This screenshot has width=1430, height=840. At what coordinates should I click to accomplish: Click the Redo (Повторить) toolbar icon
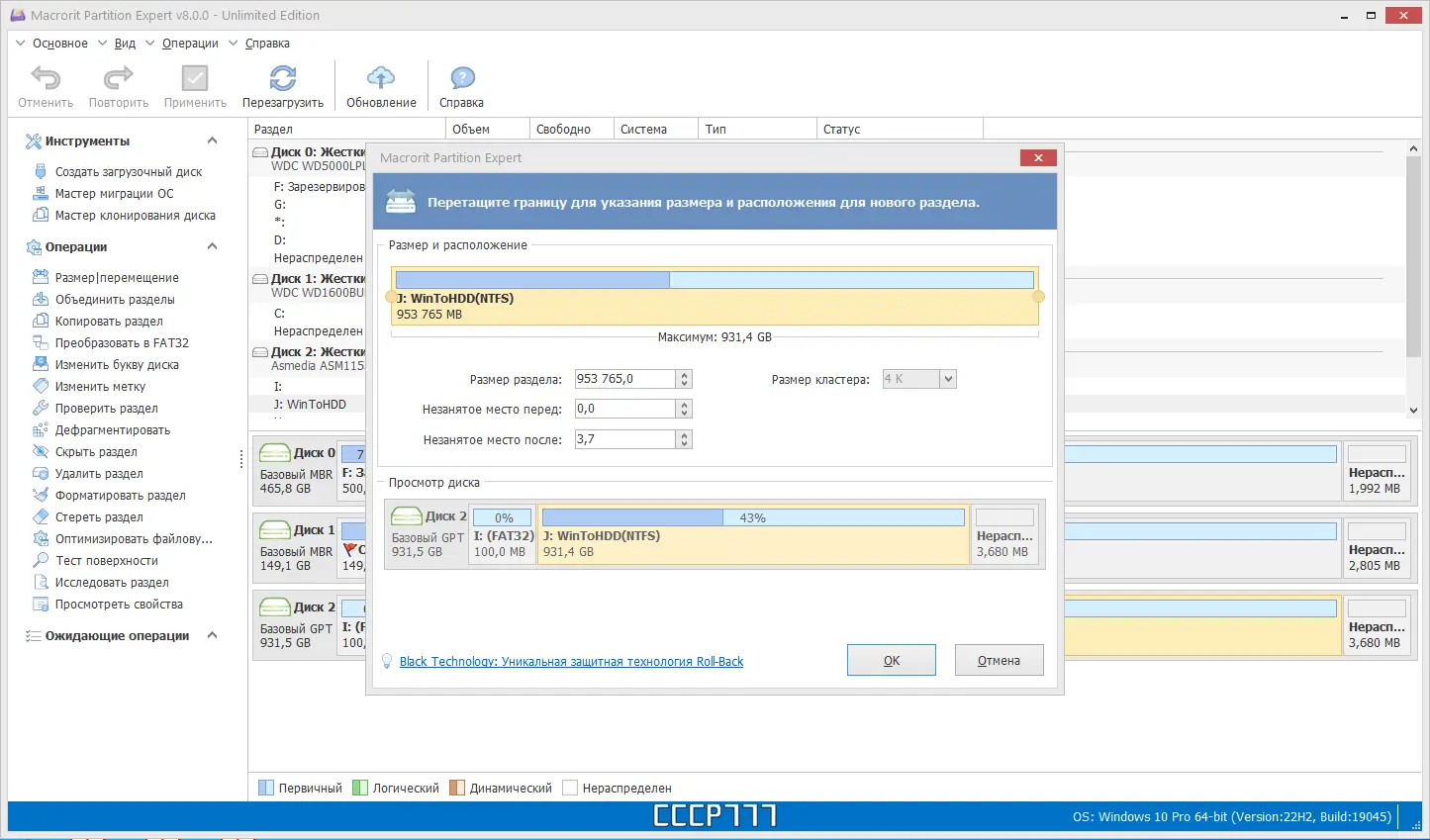point(118,78)
